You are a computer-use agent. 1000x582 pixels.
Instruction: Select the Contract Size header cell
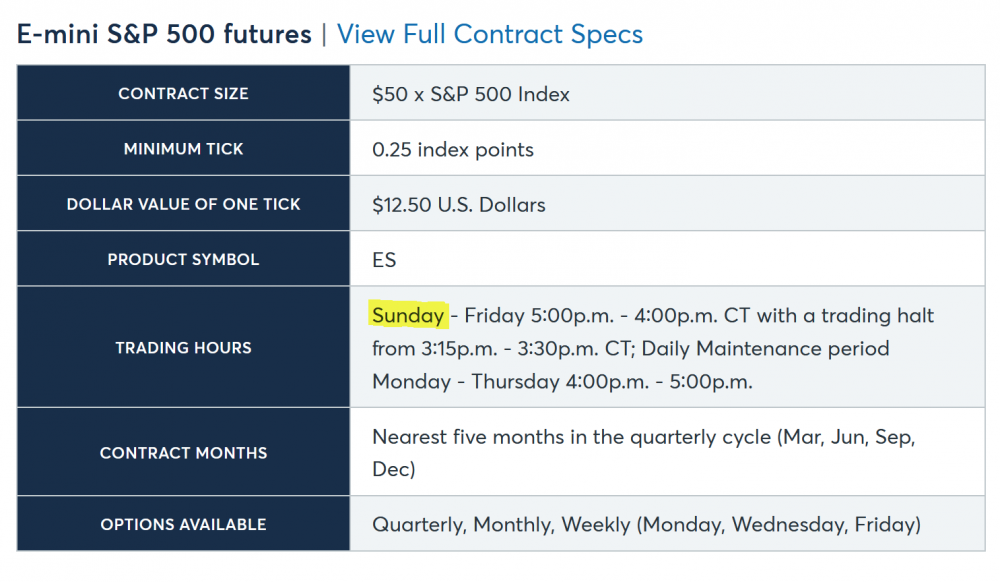[183, 94]
